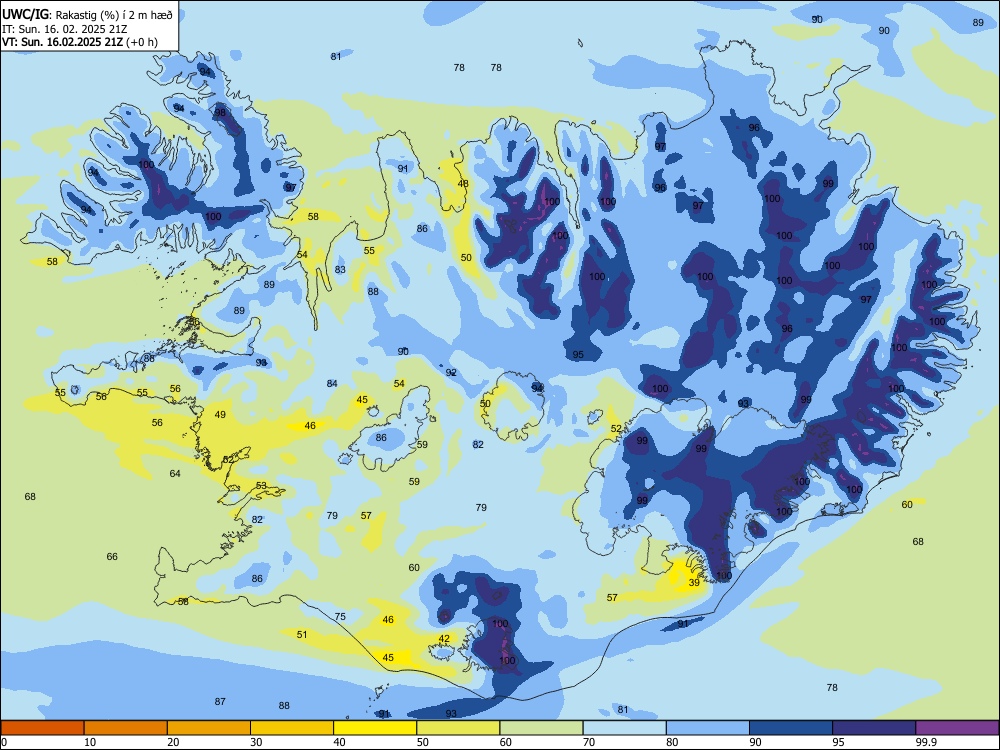The height and width of the screenshot is (750, 1000).
Task: Click the humidity value 42 on the map
Action: (x=444, y=638)
